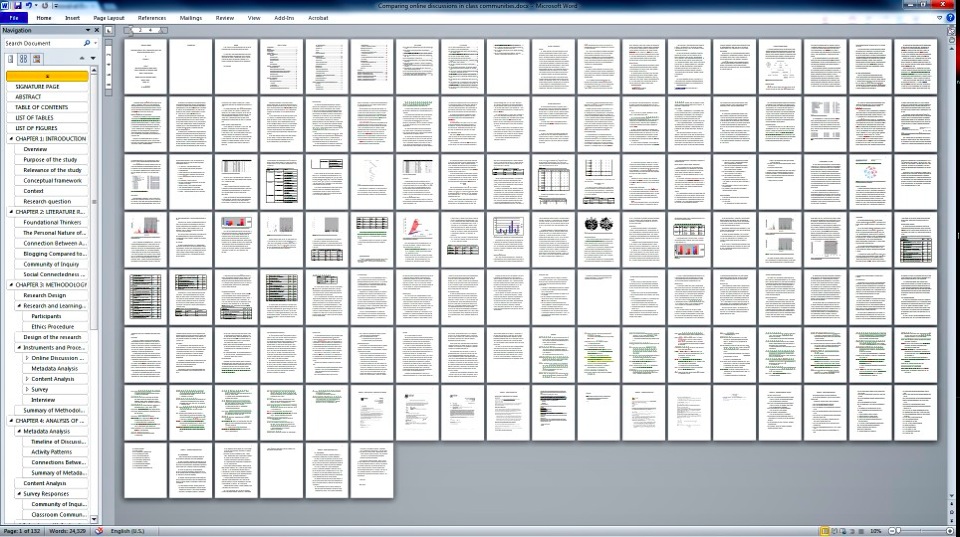Click the tab selector at the ruler corner
Screen dimensions: 960x537
pyautogui.click(x=109, y=30)
